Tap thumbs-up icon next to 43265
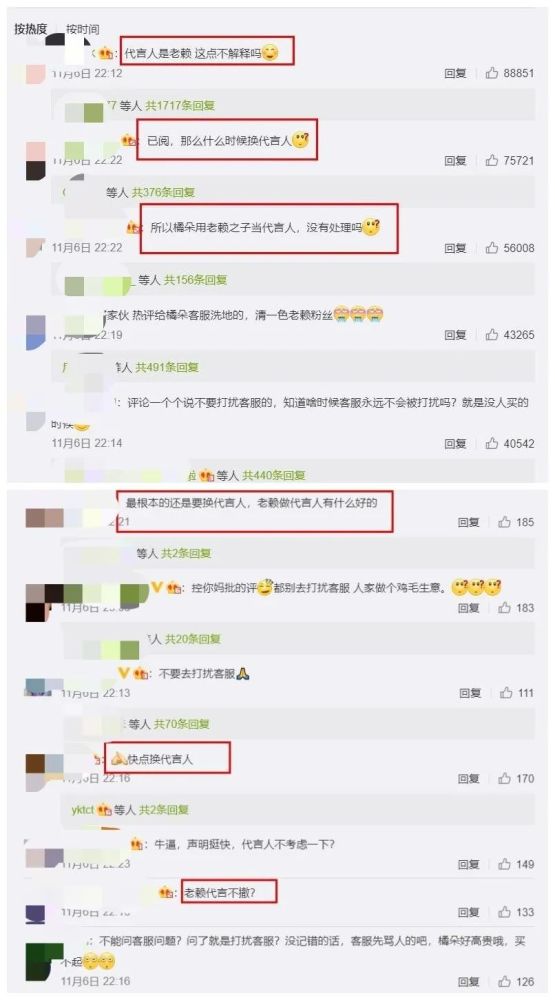 coord(492,335)
